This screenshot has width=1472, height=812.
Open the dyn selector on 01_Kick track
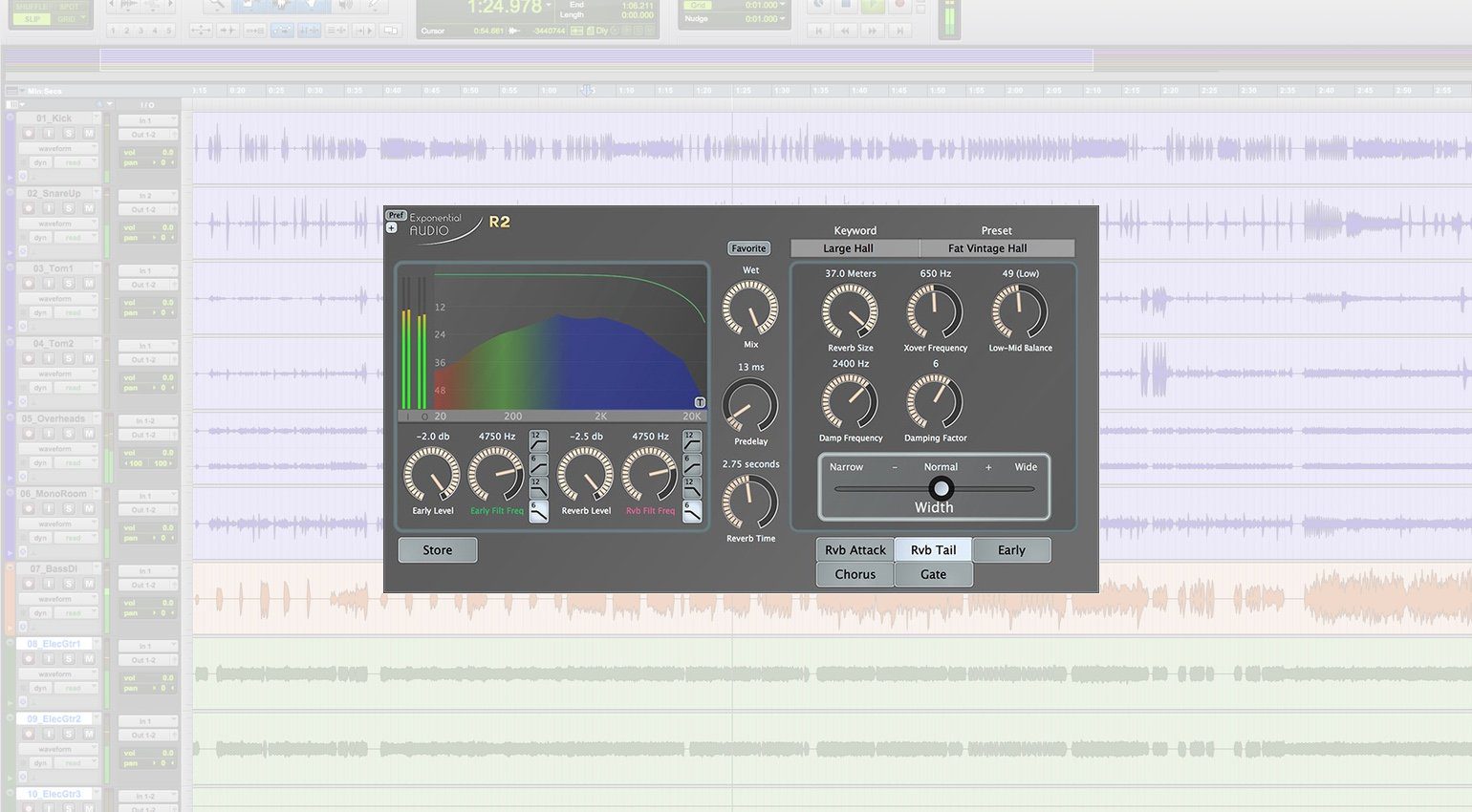[x=41, y=162]
